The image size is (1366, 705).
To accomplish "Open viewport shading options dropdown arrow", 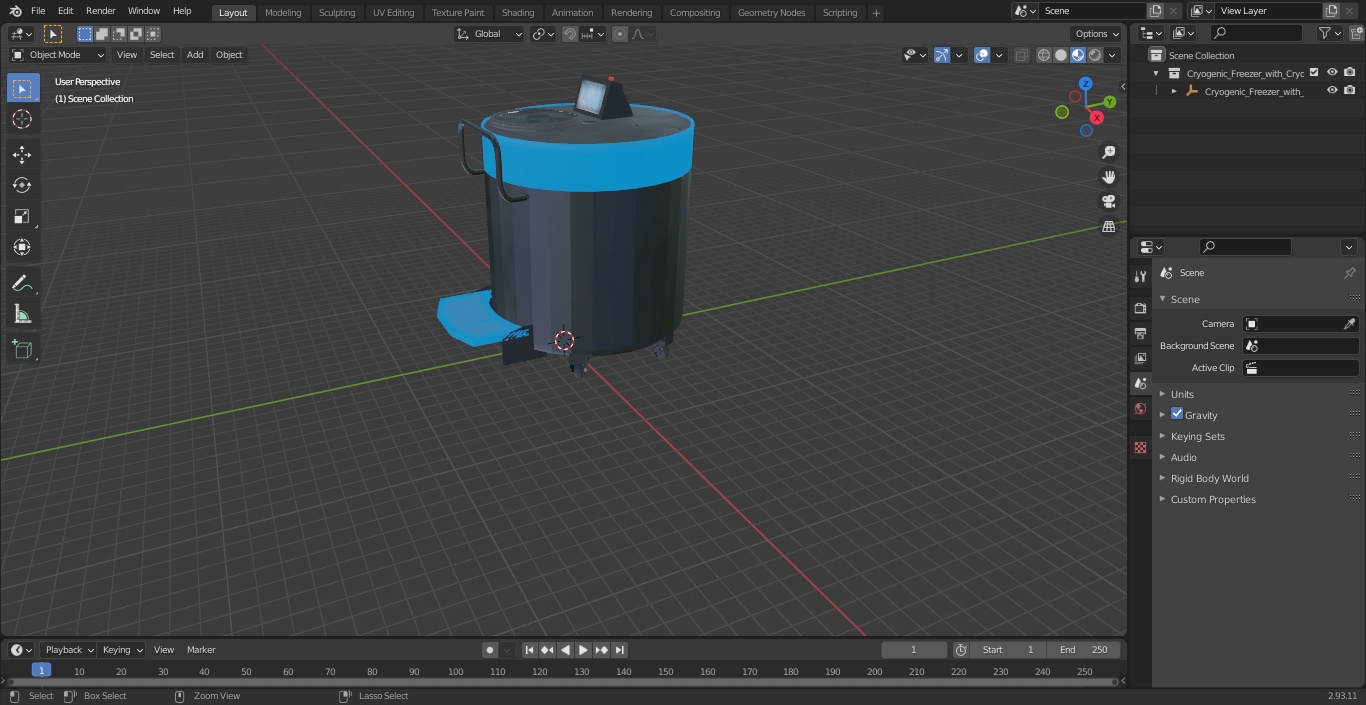I will 1113,55.
